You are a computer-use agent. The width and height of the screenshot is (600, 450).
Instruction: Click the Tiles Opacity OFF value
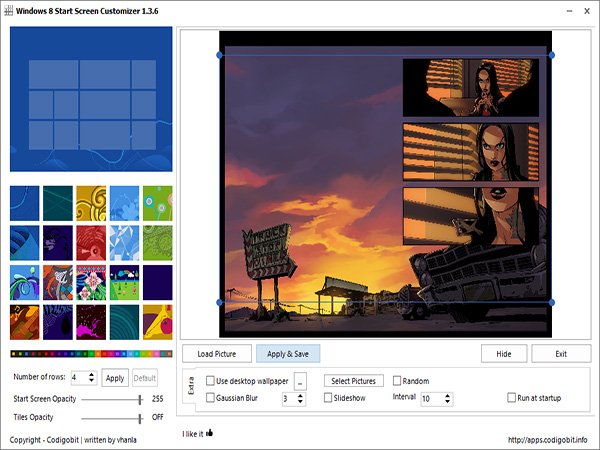(158, 417)
